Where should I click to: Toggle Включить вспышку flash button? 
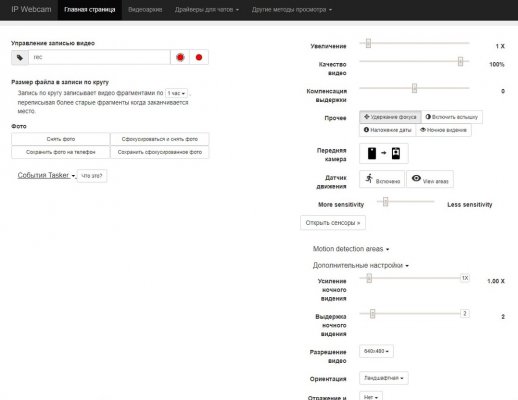click(x=452, y=117)
